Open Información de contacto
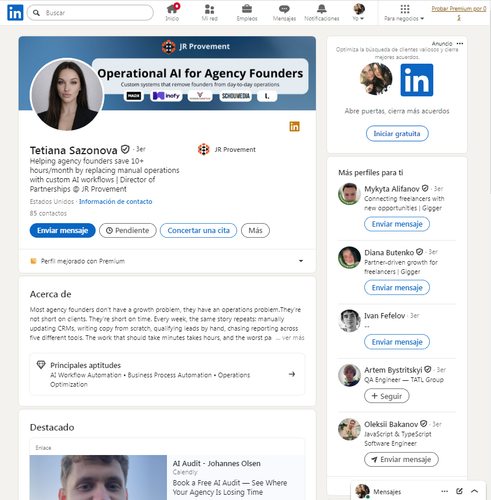This screenshot has height=500, width=491. [x=115, y=201]
